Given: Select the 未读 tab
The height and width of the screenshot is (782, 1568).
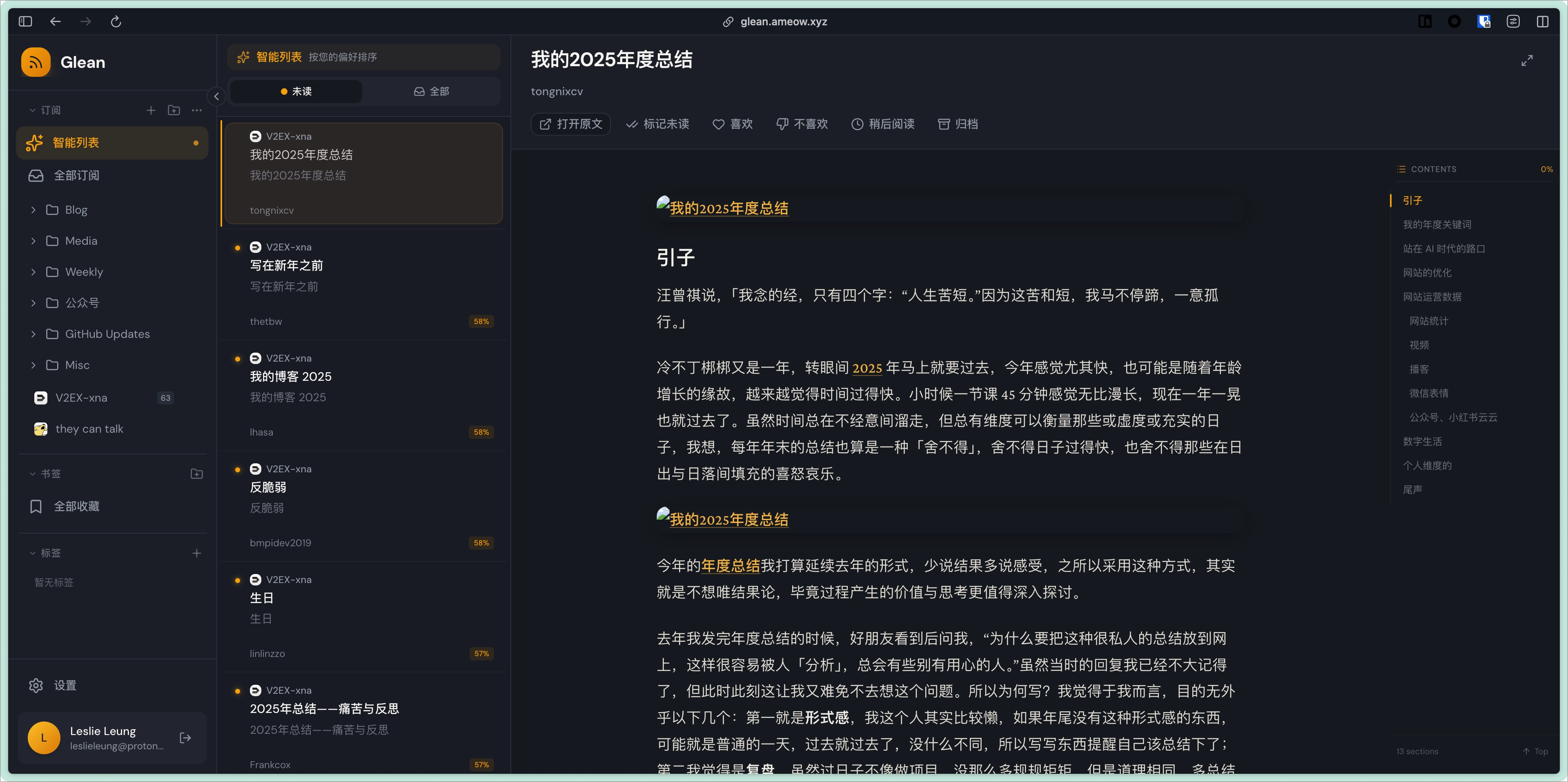Looking at the screenshot, I should [x=296, y=92].
